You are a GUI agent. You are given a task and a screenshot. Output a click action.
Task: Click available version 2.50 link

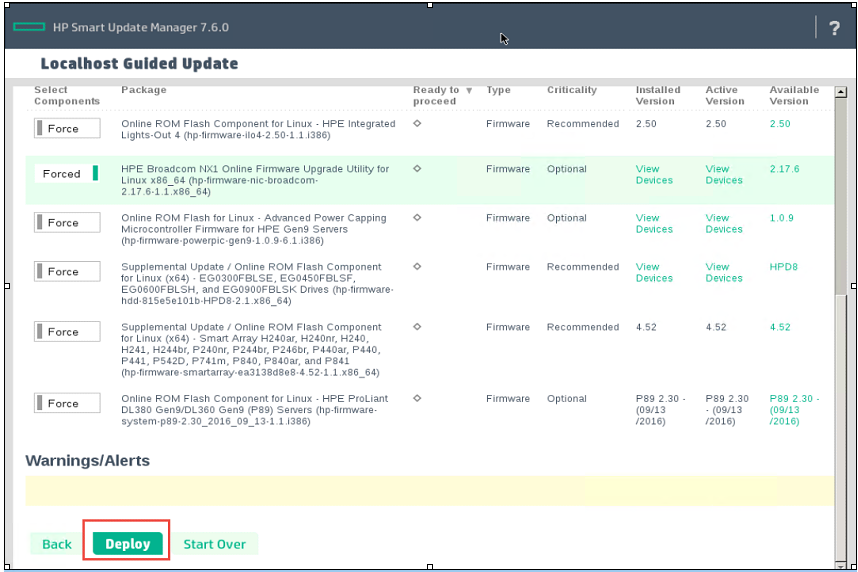tap(780, 124)
